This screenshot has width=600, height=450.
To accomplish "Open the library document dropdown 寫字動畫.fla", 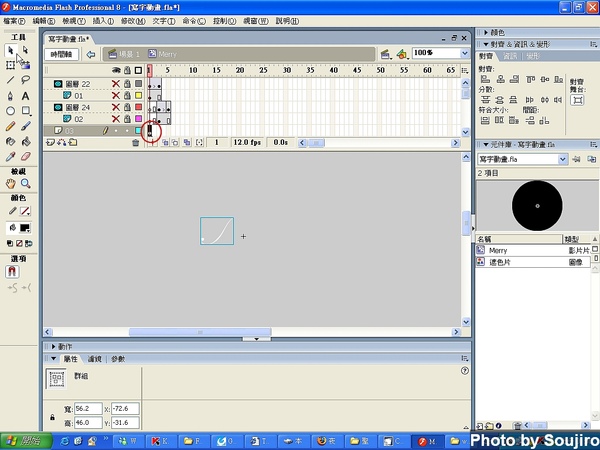I will coord(563,159).
